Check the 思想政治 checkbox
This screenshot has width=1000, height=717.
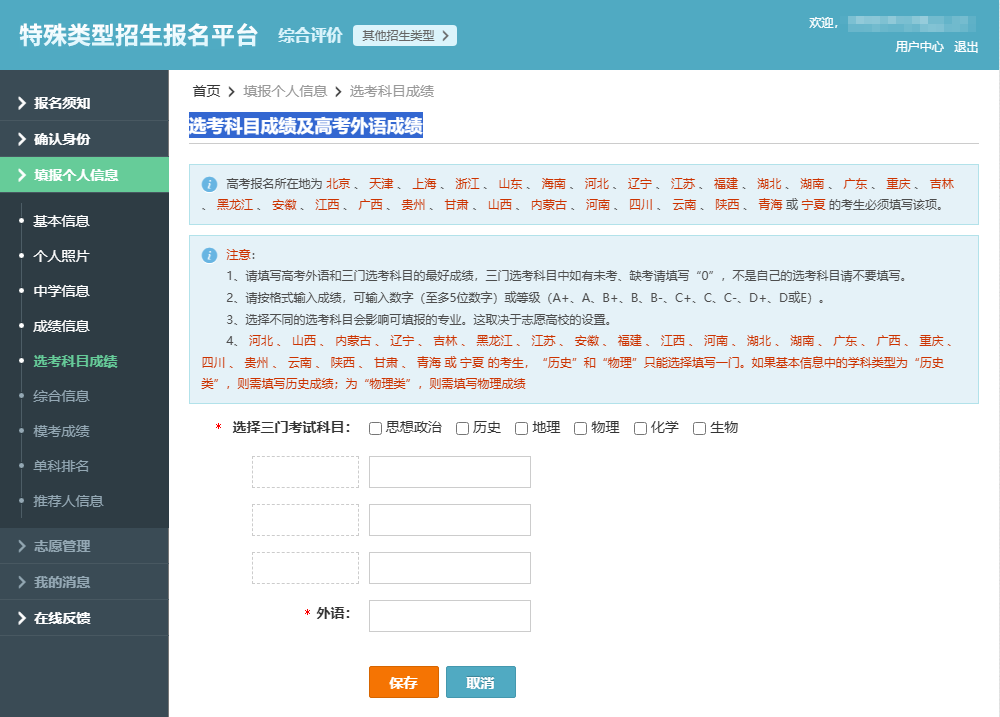pyautogui.click(x=375, y=428)
